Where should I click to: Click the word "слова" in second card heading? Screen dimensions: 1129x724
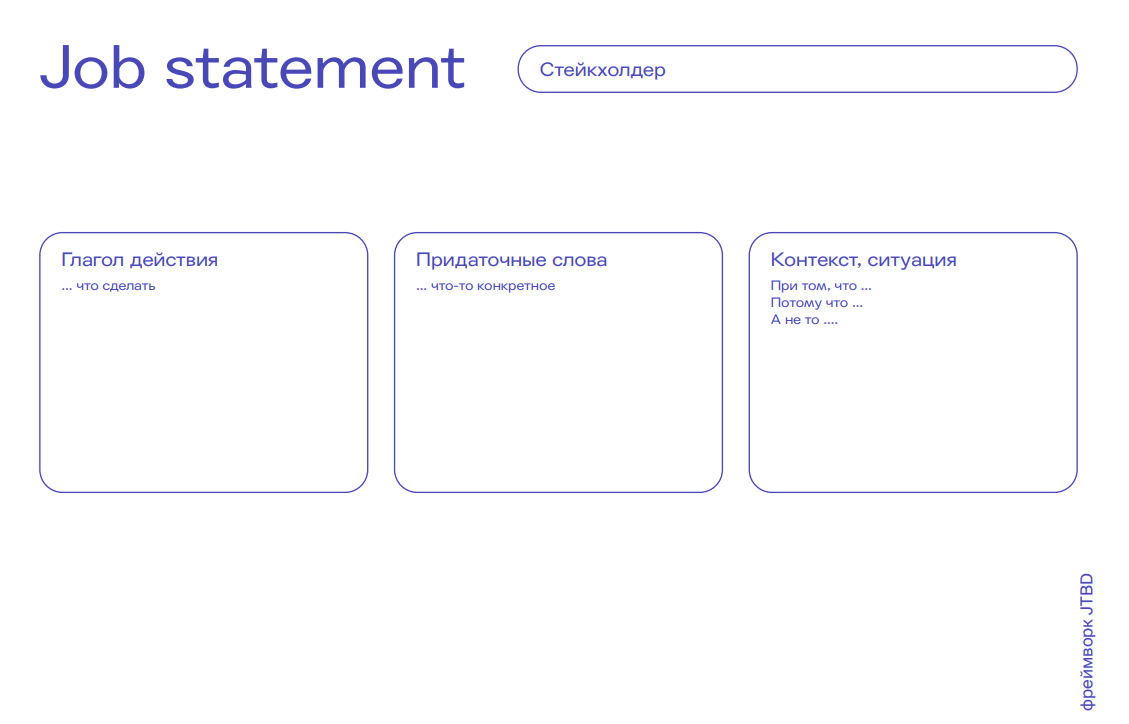579,260
